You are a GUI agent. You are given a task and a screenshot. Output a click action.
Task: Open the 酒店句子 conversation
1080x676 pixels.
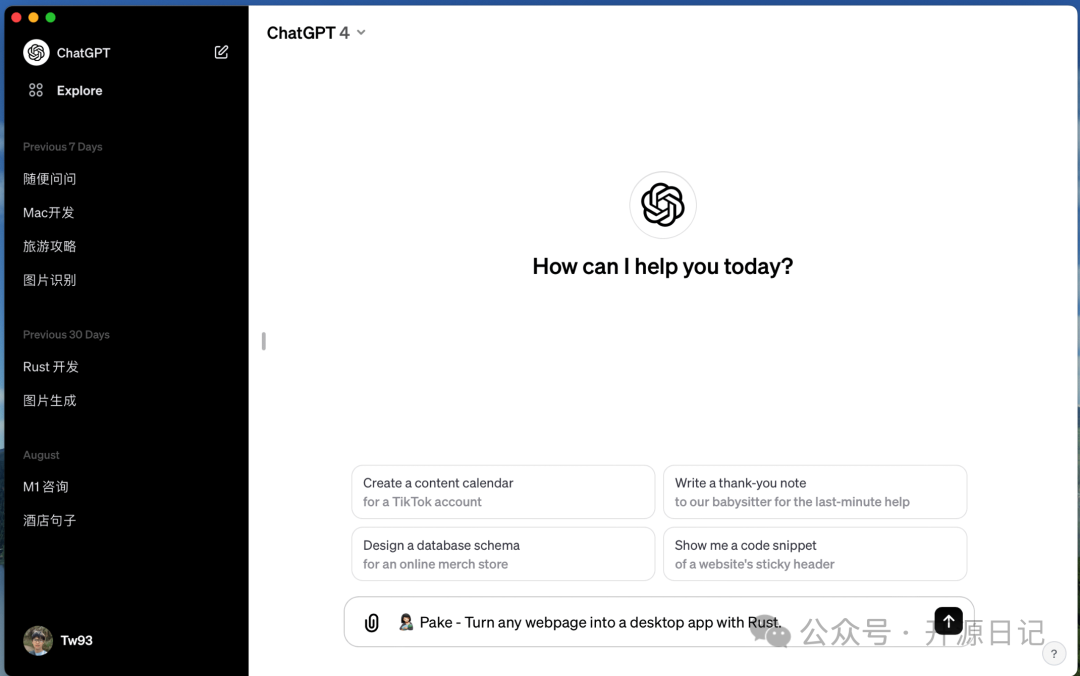(50, 520)
